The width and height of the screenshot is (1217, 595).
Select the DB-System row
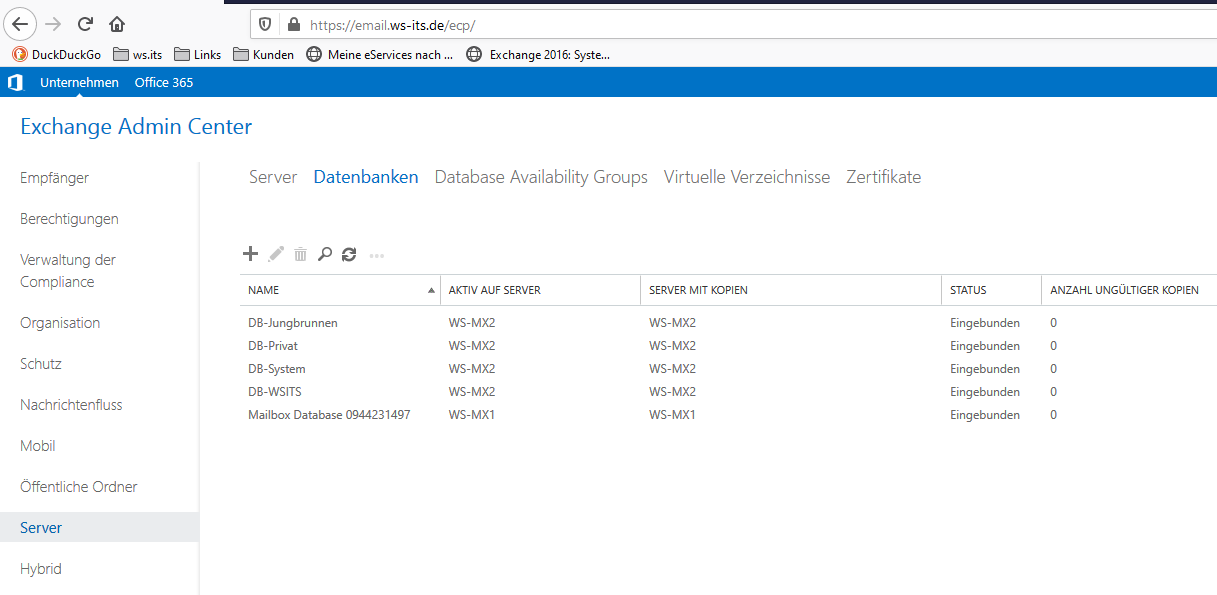[x=728, y=369]
